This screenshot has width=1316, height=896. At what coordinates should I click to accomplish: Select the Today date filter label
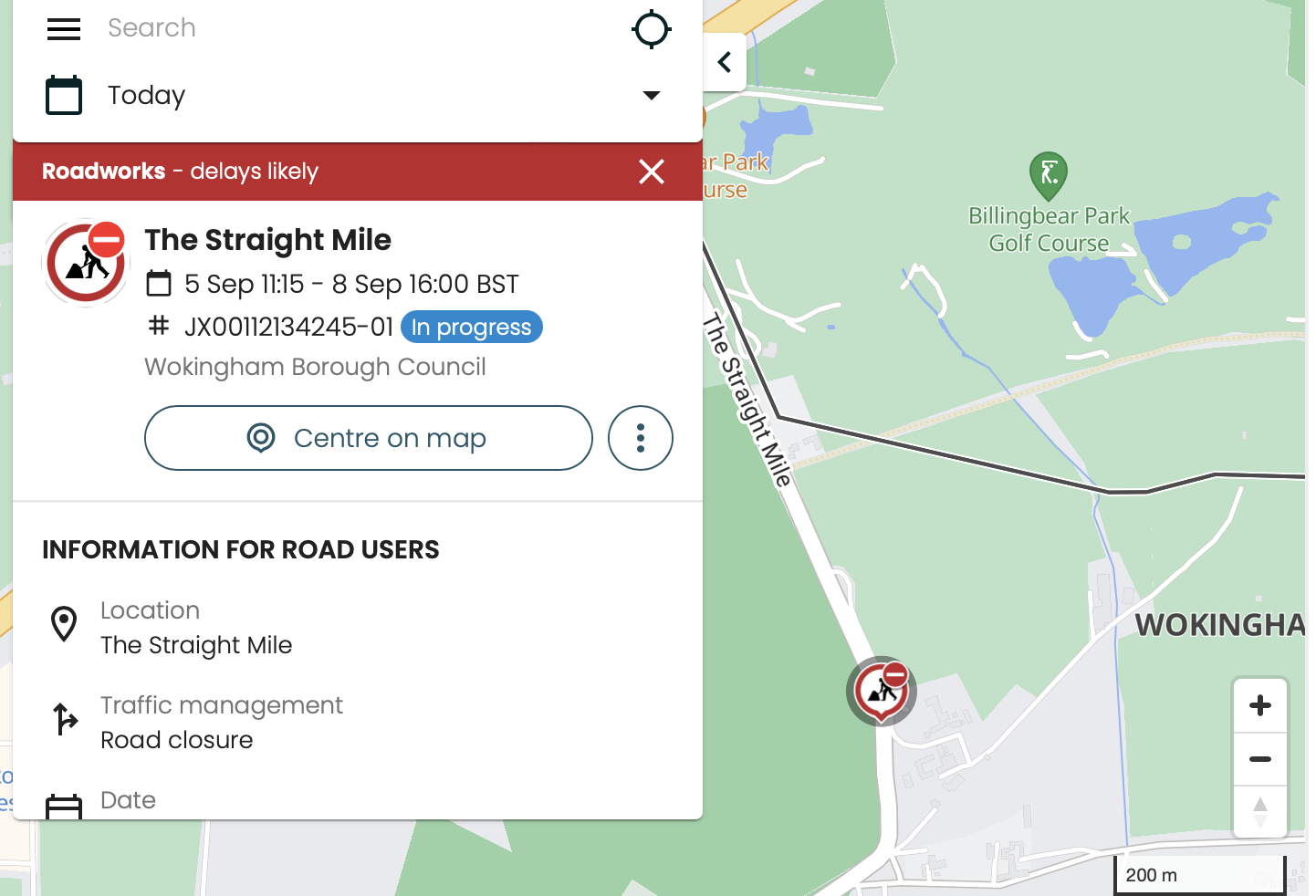coord(147,95)
